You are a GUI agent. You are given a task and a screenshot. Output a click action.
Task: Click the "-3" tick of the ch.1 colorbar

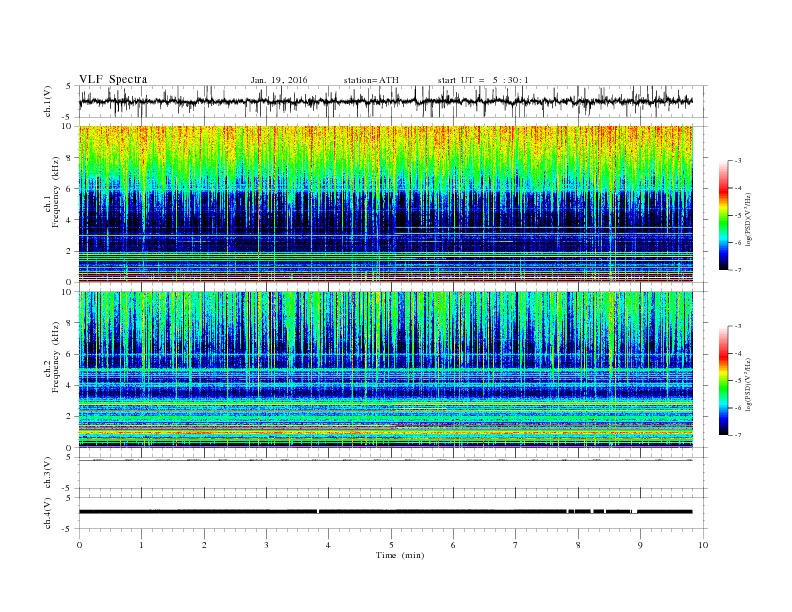coord(738,161)
